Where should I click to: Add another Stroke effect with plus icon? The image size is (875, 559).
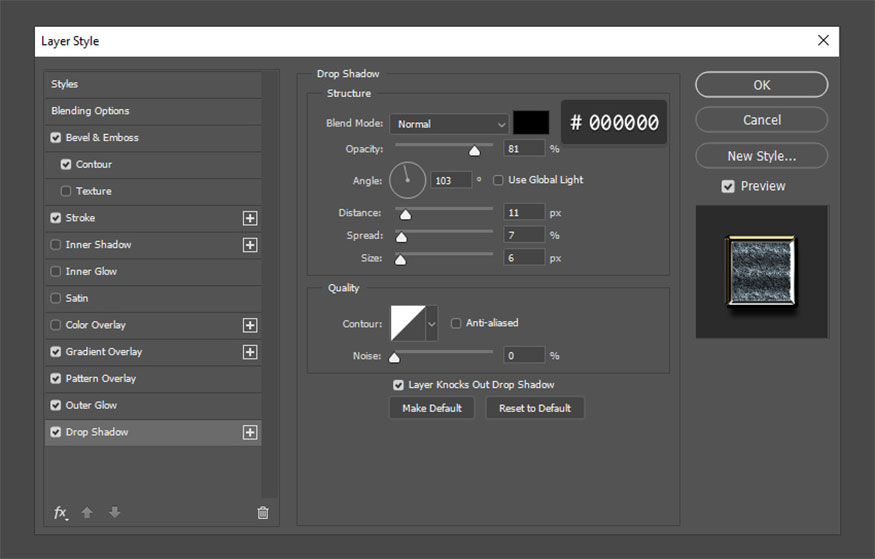tap(250, 218)
